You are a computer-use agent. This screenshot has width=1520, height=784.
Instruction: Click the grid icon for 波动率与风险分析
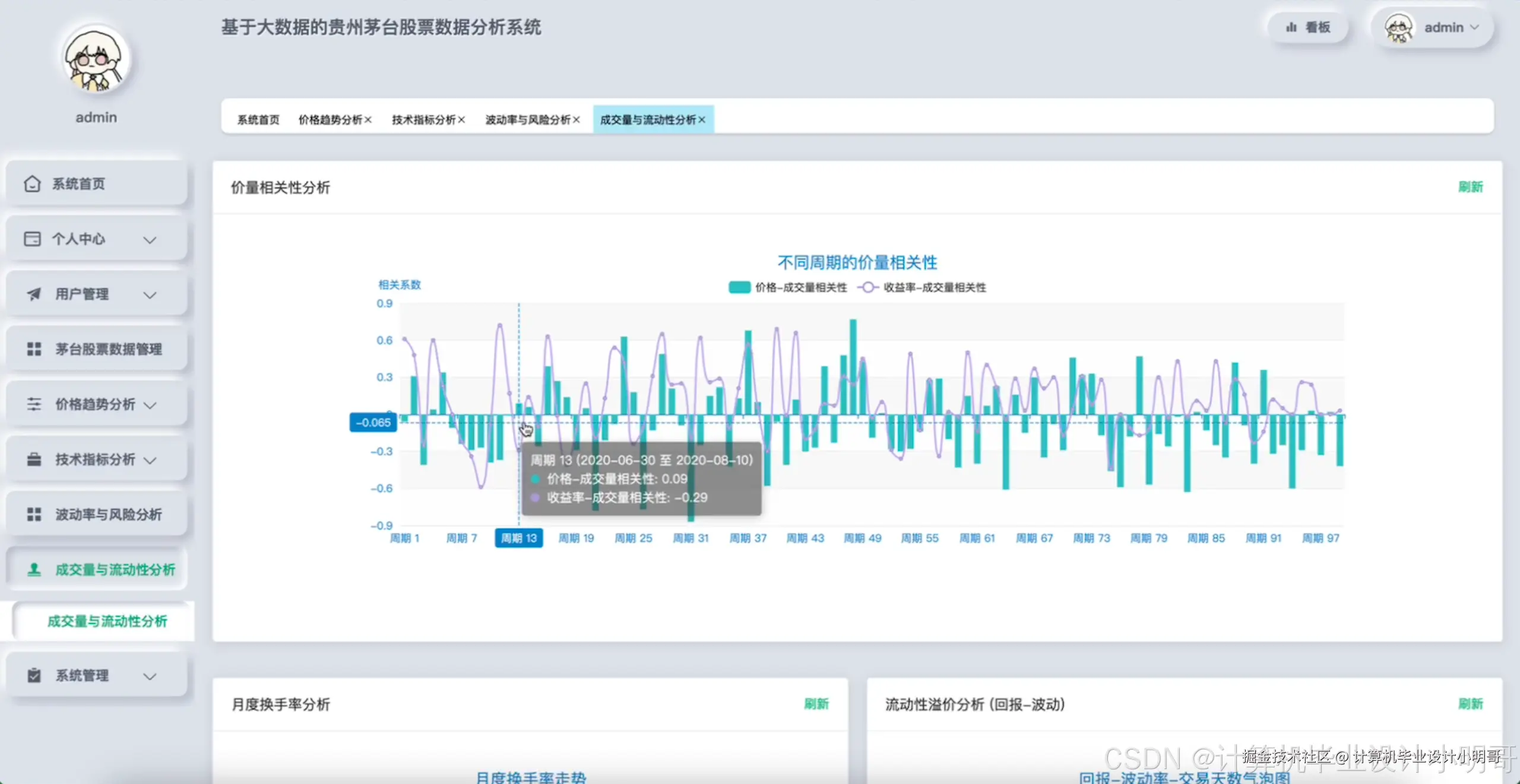34,515
